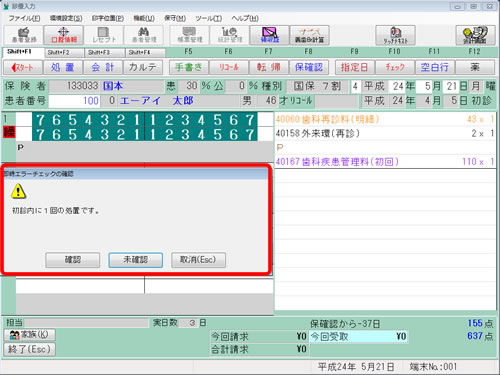
Task: Click patient name エーアイ 太郎
Action: click(x=157, y=101)
